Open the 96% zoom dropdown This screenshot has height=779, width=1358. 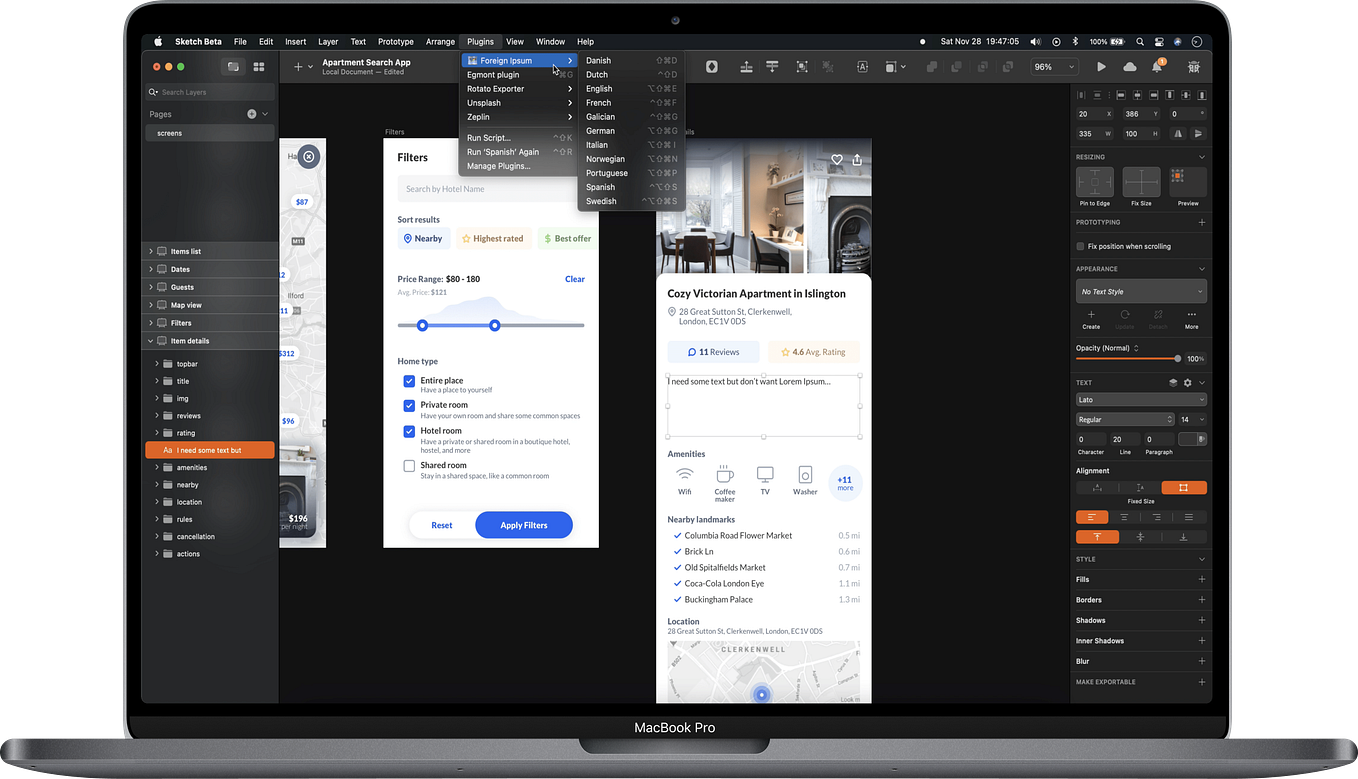pyautogui.click(x=1054, y=67)
